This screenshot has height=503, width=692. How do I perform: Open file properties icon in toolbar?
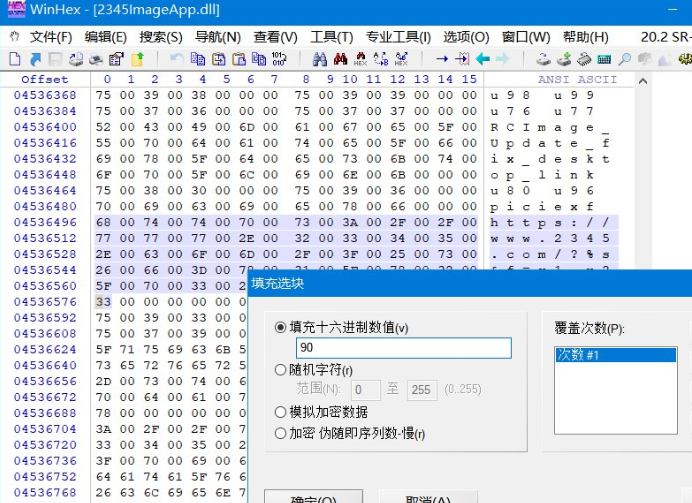coord(116,59)
